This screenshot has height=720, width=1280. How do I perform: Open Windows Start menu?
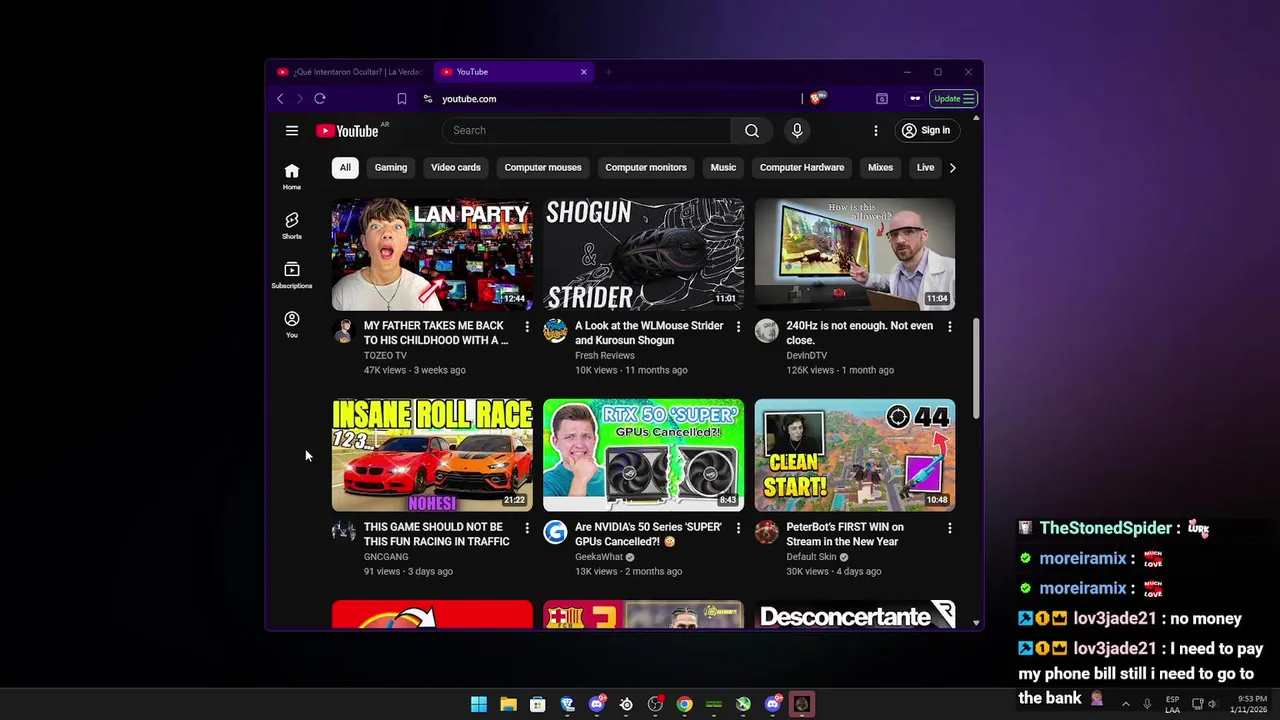tap(479, 704)
